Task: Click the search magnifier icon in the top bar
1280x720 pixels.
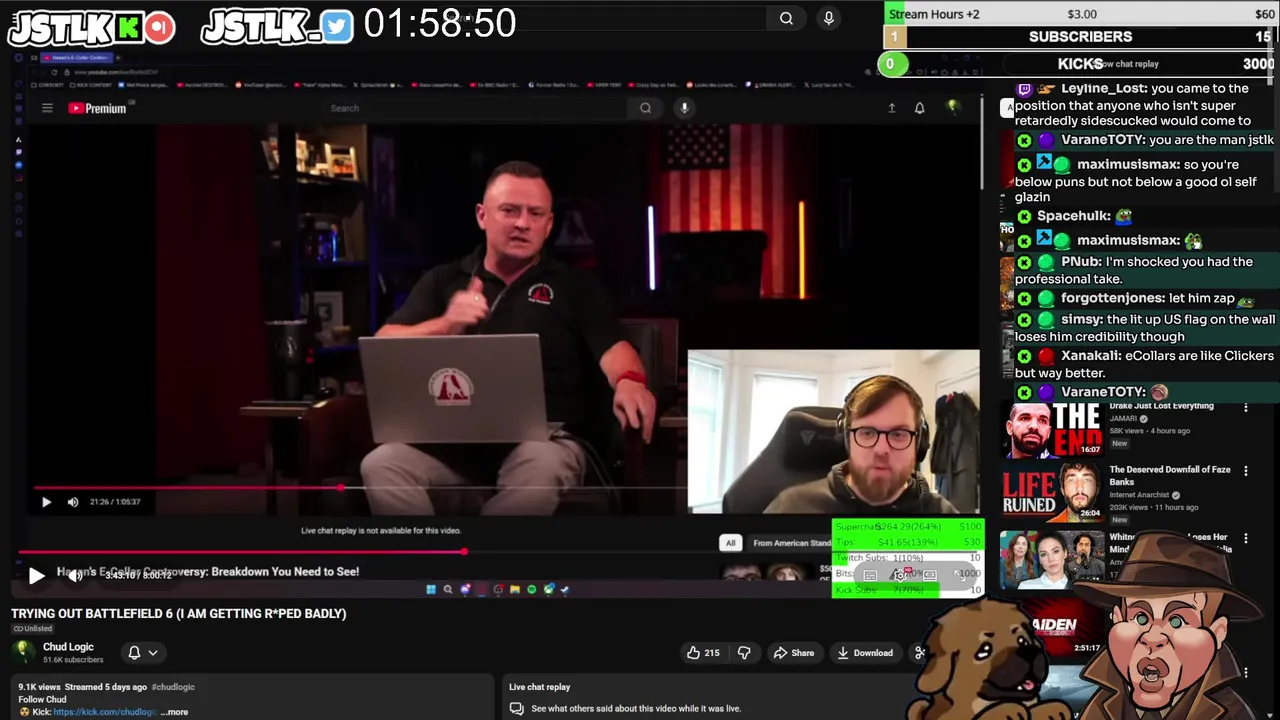Action: tap(786, 18)
